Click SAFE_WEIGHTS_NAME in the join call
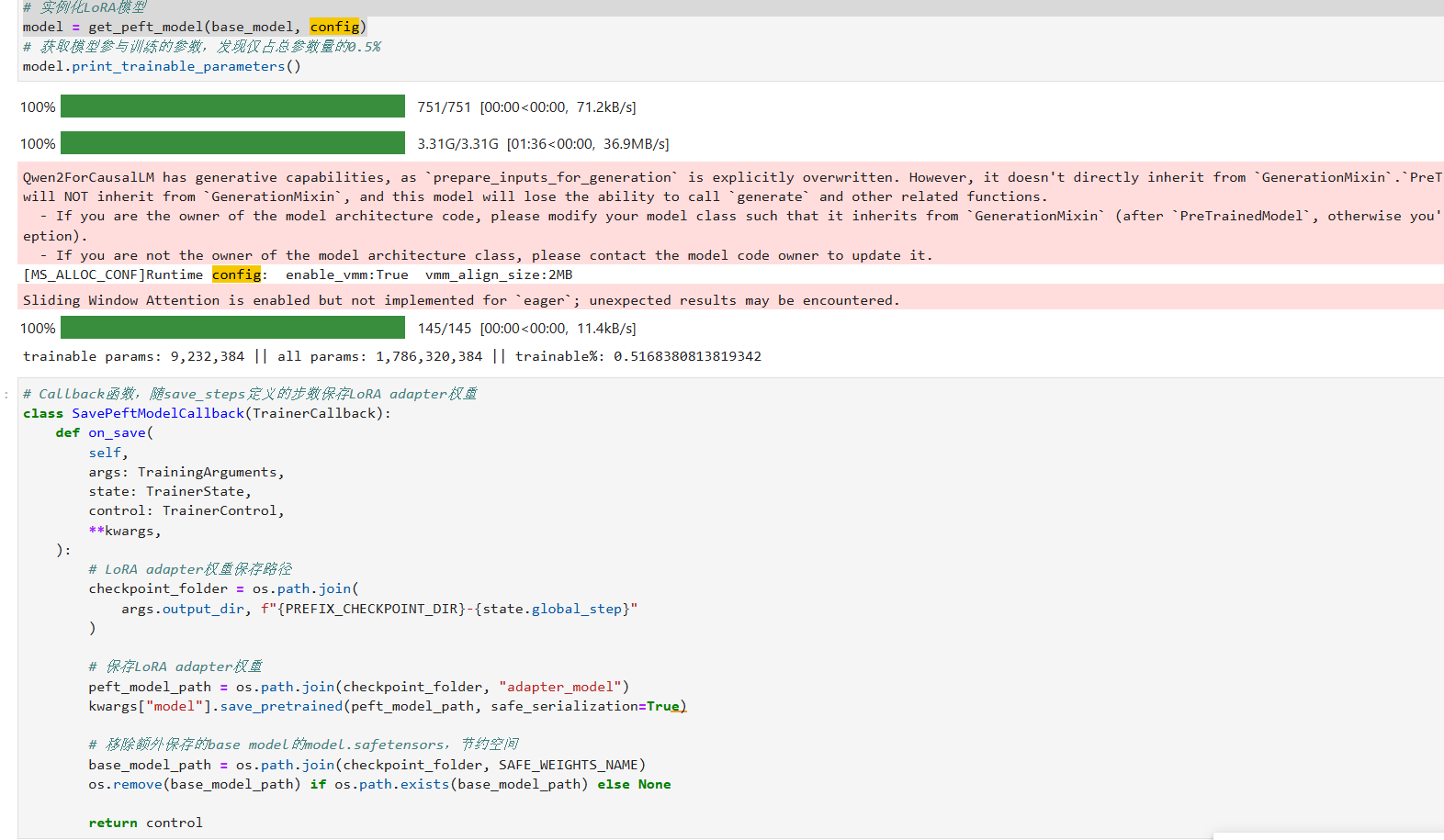The image size is (1444, 840). coord(568,765)
